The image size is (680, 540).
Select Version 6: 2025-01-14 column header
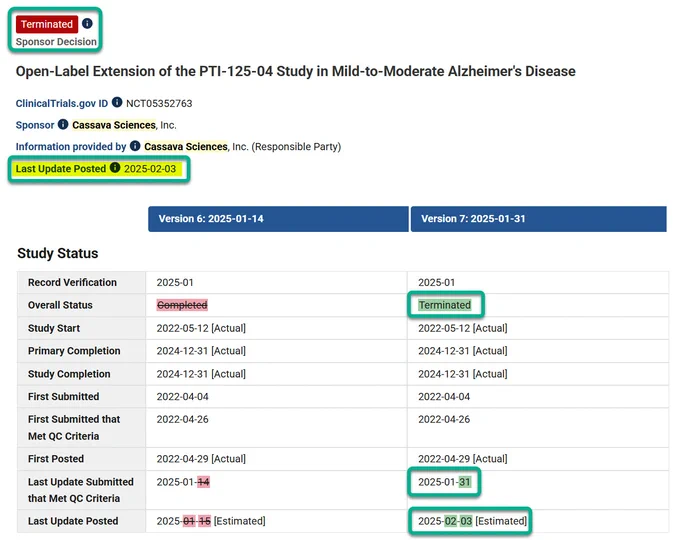[x=278, y=219]
